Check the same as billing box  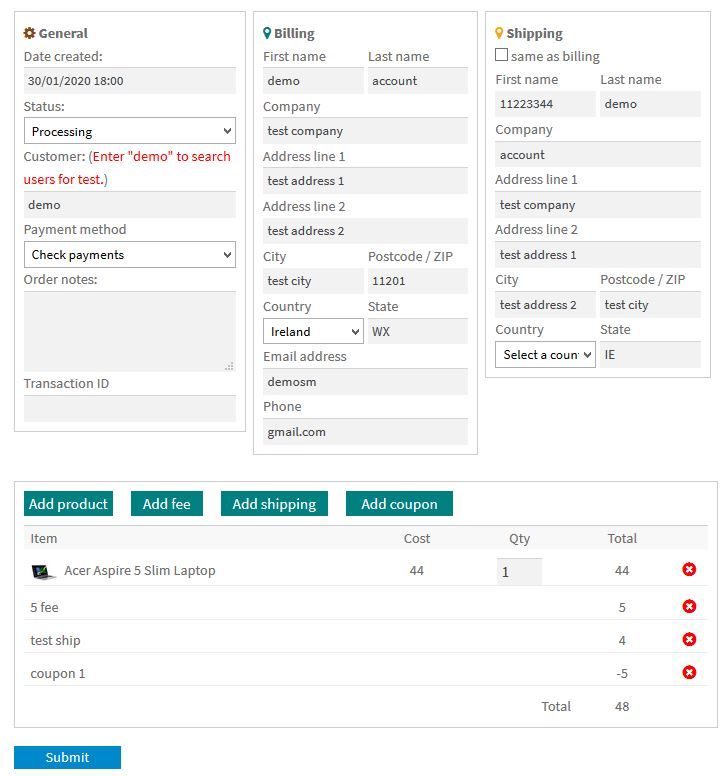[x=501, y=54]
